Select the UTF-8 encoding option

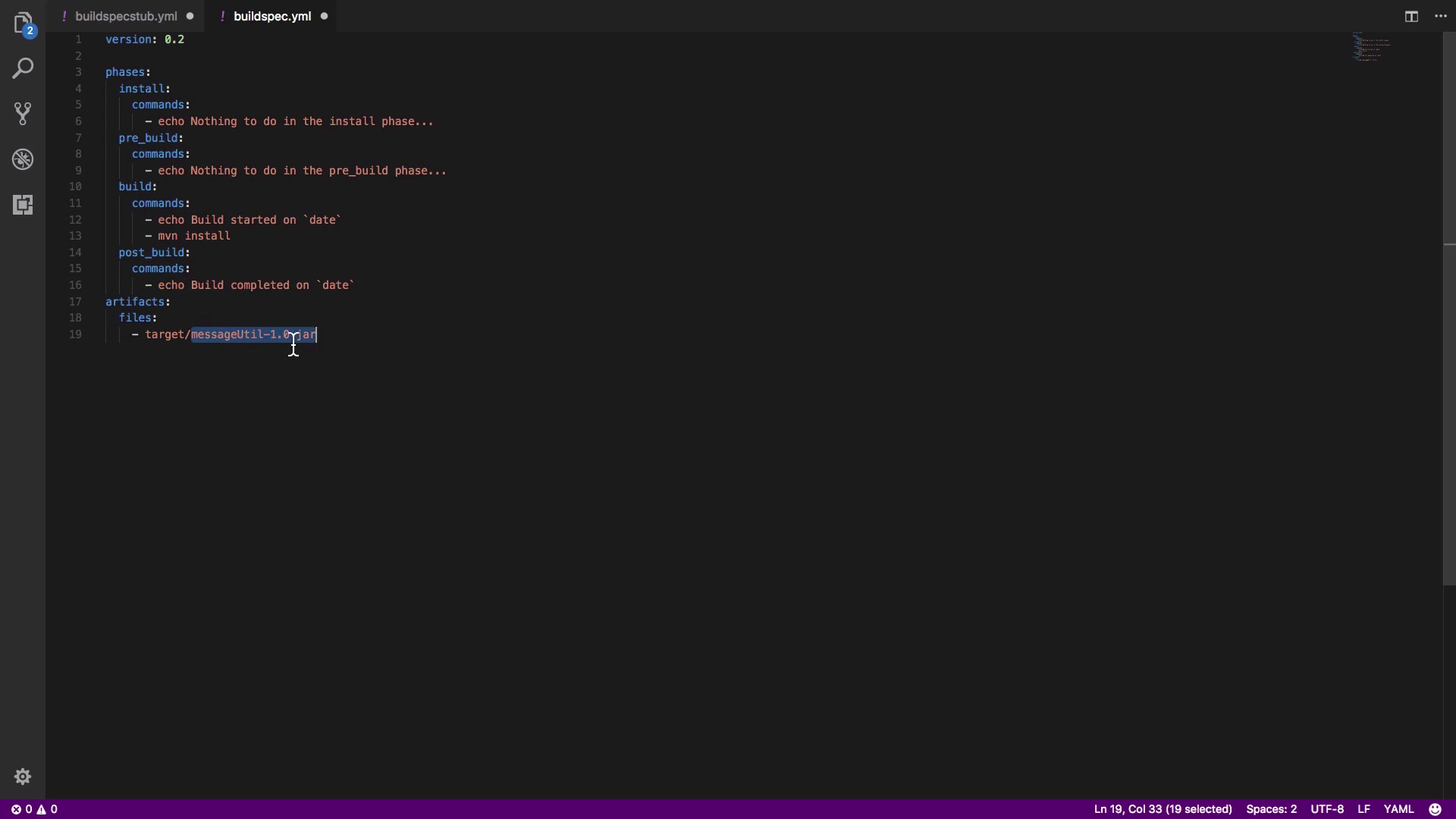click(1326, 809)
